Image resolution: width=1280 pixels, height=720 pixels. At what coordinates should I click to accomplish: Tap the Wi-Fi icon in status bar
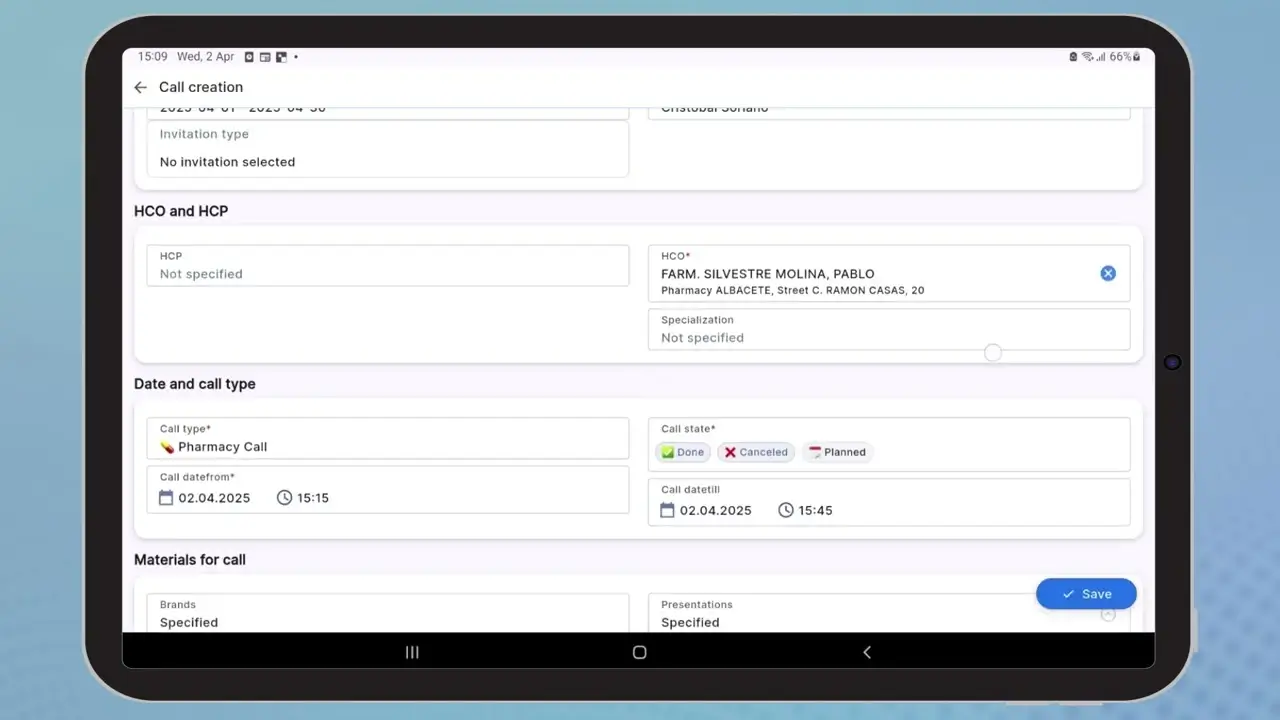tap(1087, 57)
